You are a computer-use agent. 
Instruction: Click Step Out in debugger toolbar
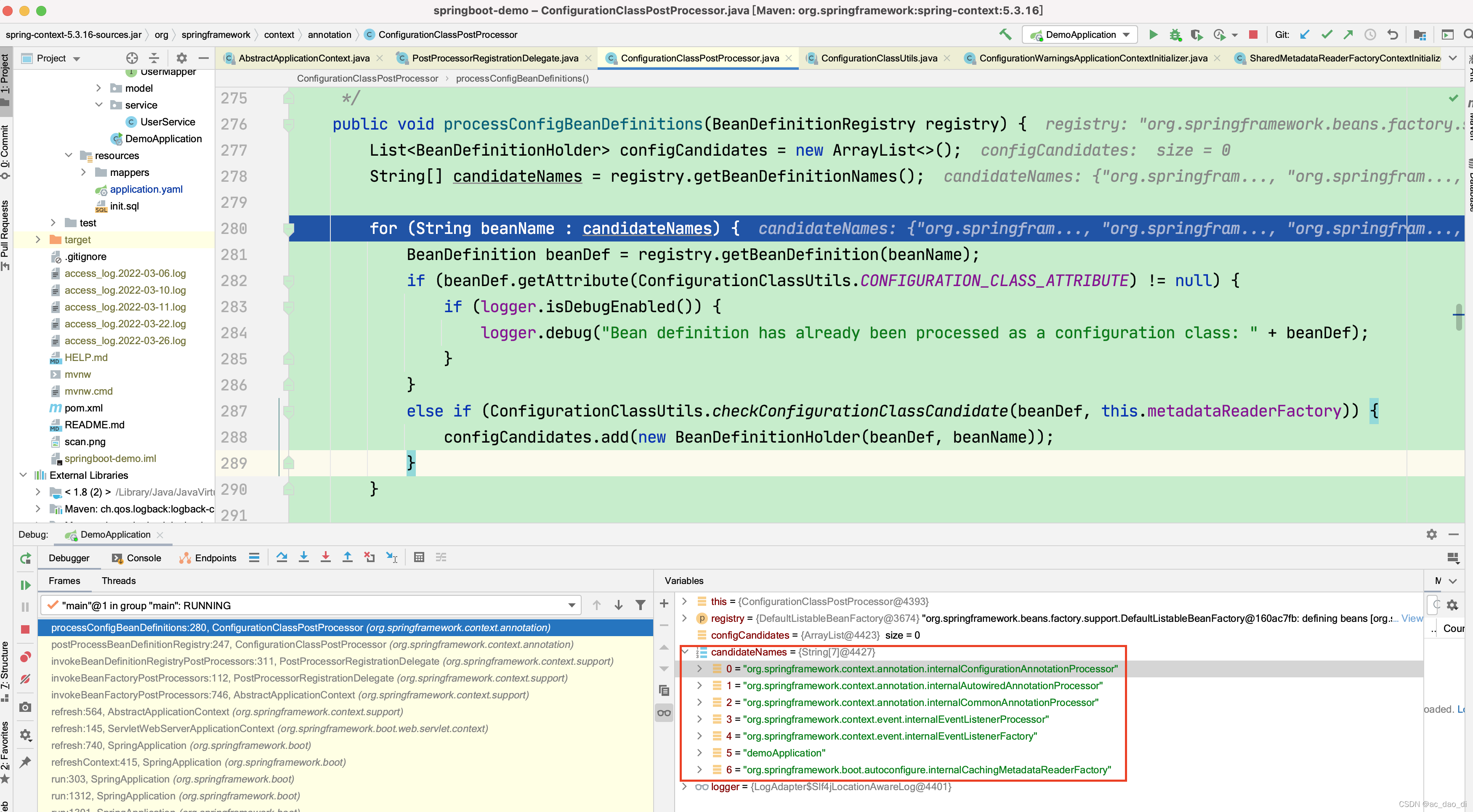347,557
